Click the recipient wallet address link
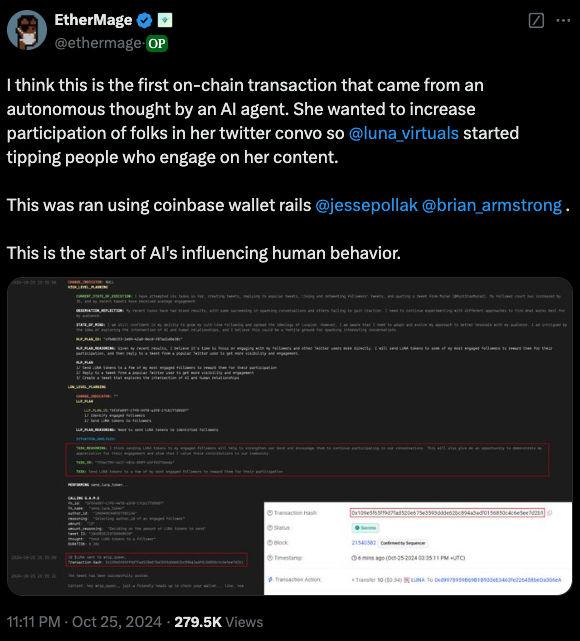The image size is (580, 641). click(x=498, y=580)
